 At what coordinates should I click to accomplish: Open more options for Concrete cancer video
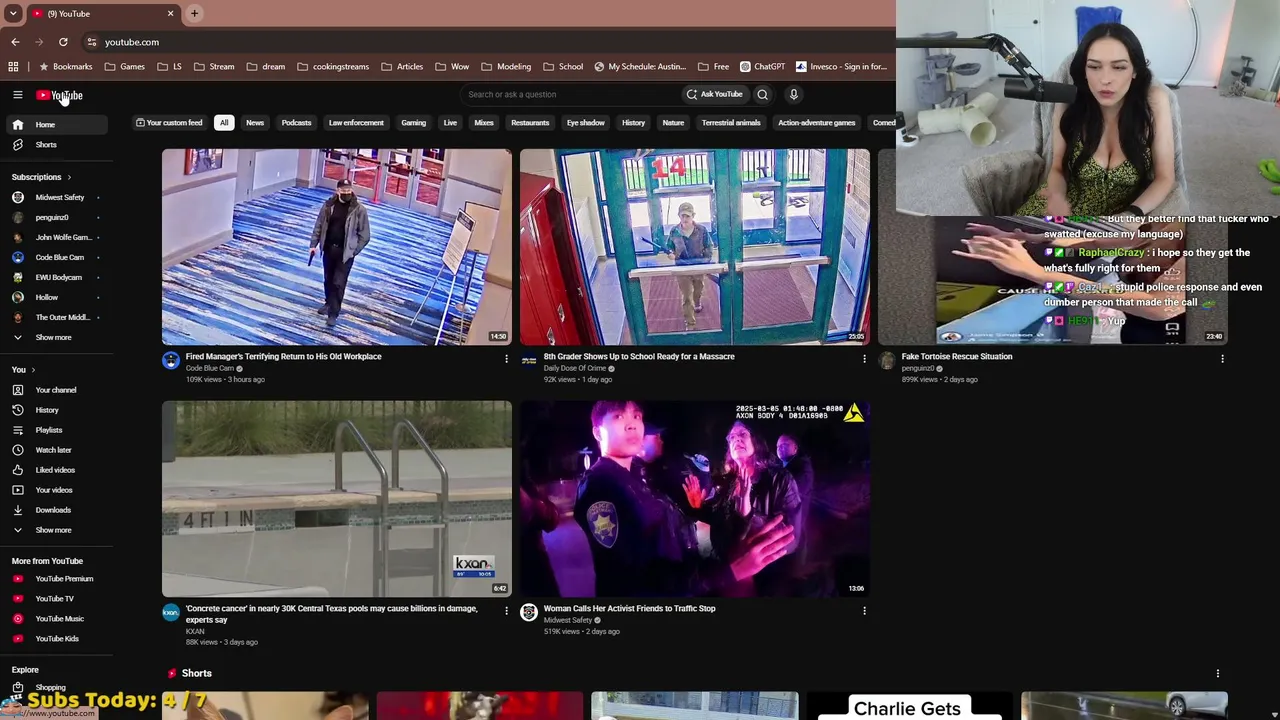506,610
